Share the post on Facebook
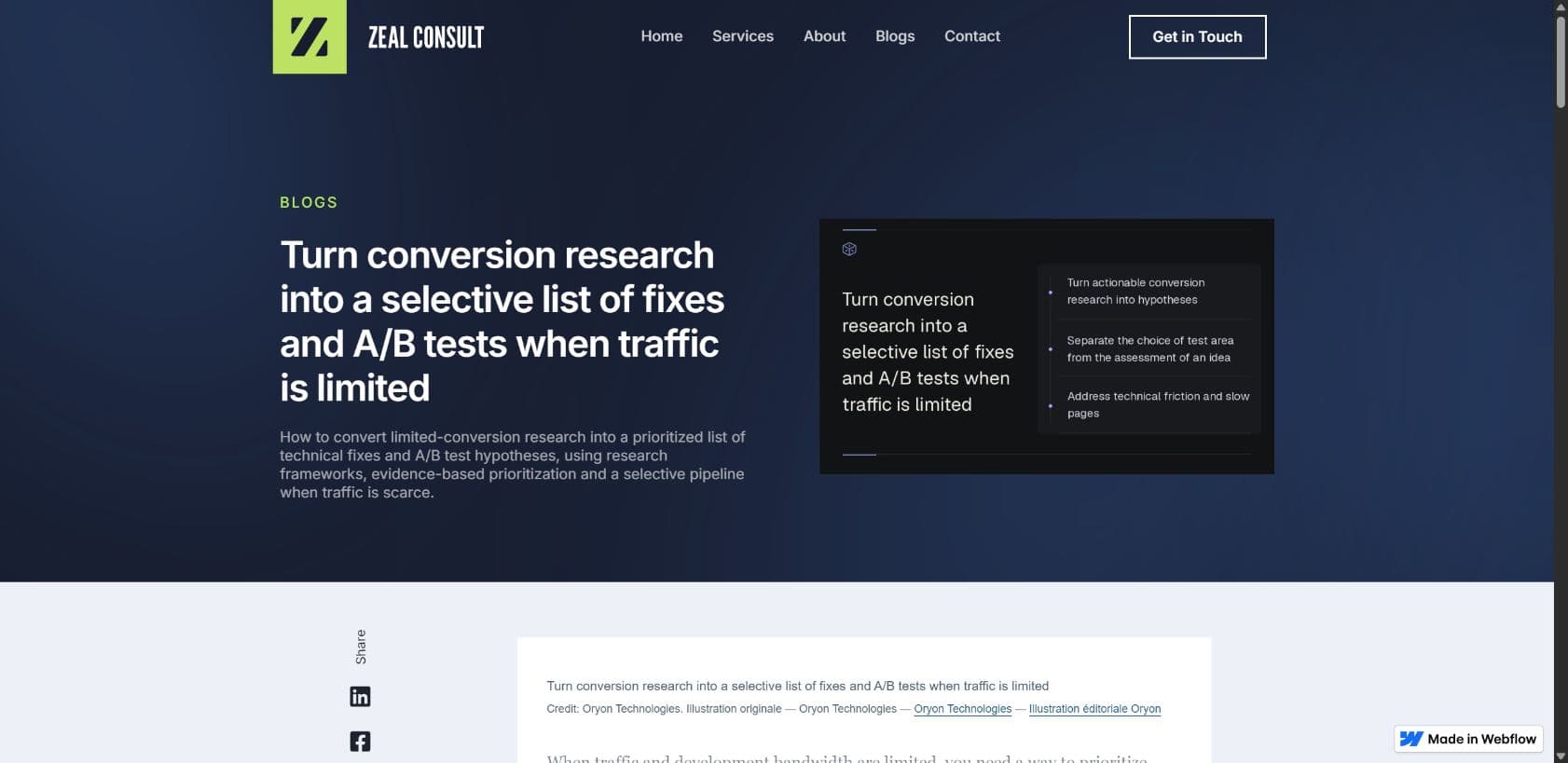 360,742
